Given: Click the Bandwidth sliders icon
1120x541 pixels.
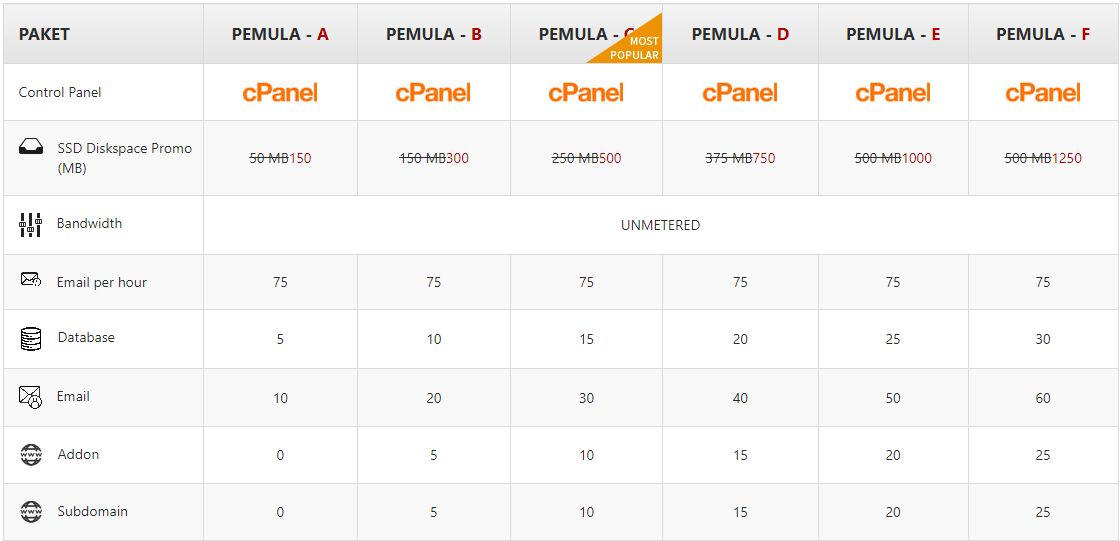Looking at the screenshot, I should (x=31, y=225).
